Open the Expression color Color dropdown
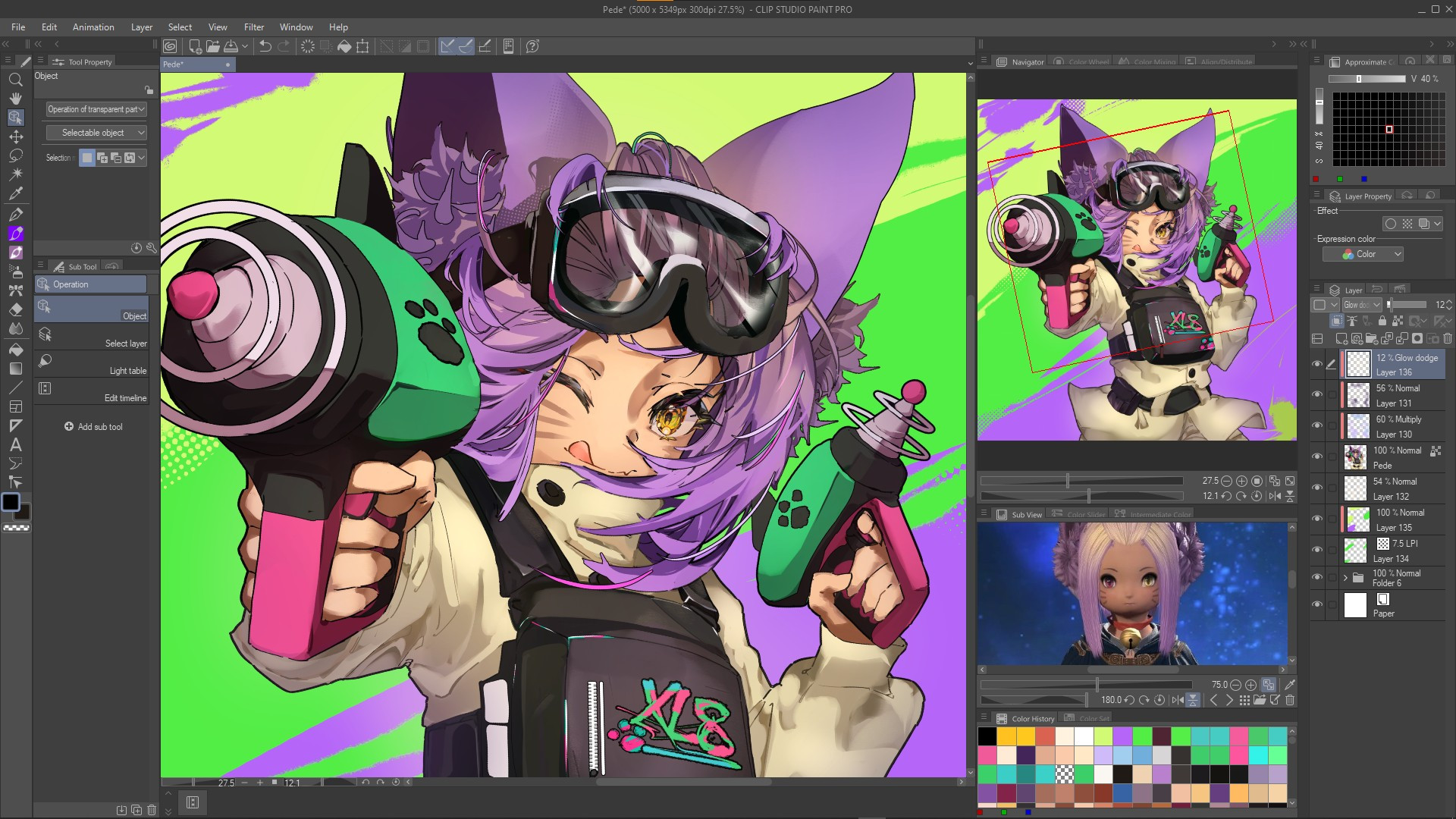 1363,254
